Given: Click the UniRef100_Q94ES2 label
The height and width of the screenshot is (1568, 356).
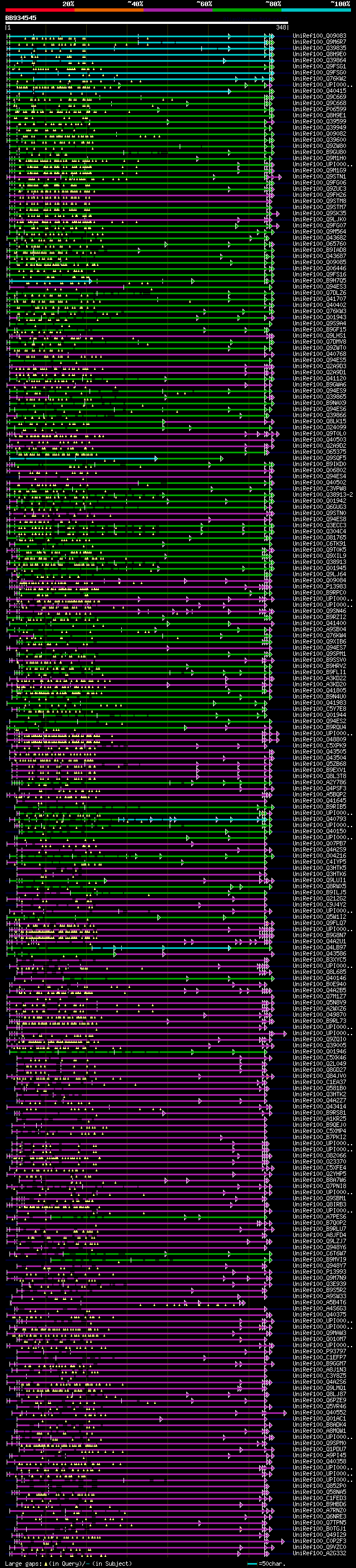Looking at the screenshot, I should [319, 721].
